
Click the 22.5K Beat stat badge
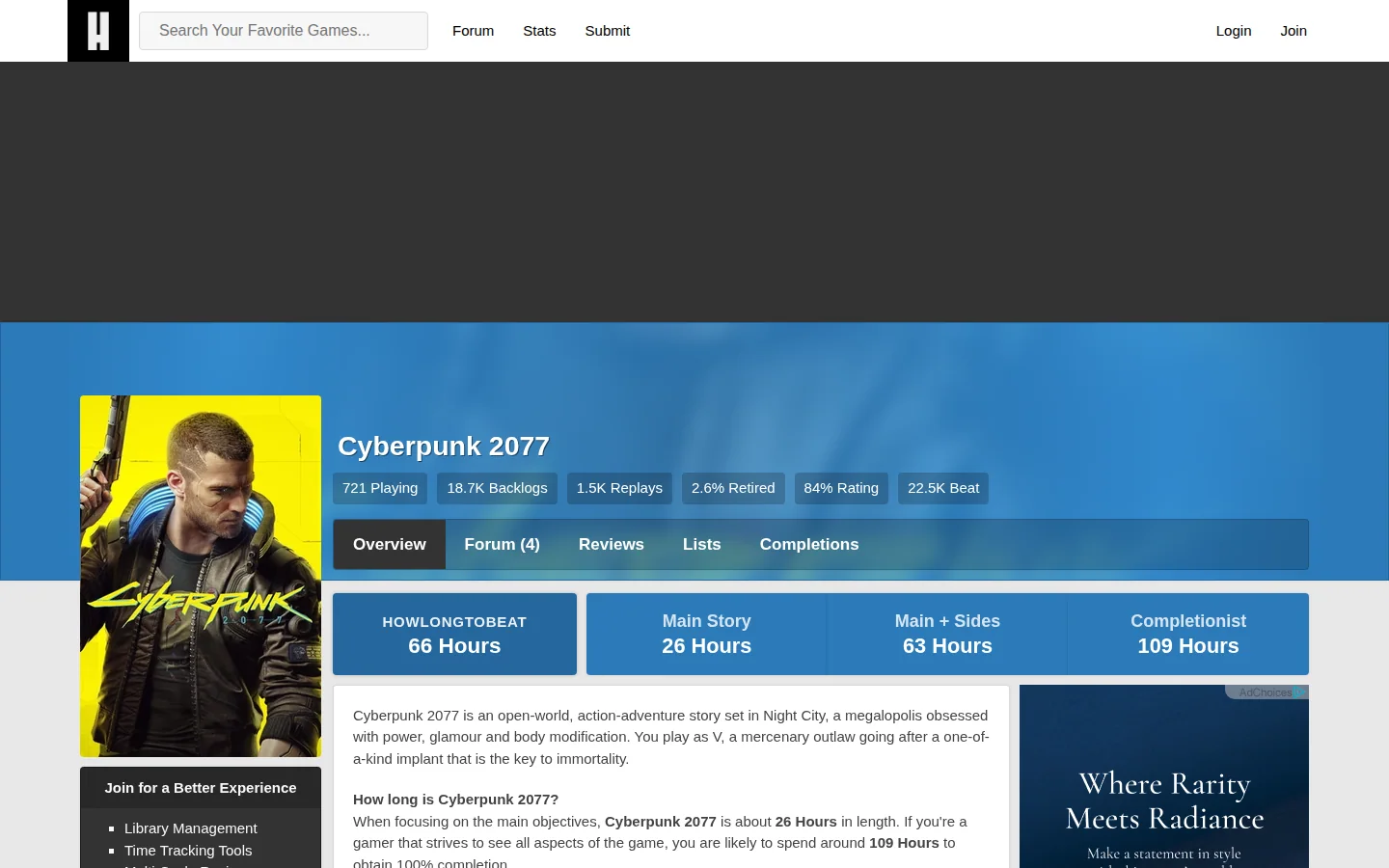tap(943, 488)
